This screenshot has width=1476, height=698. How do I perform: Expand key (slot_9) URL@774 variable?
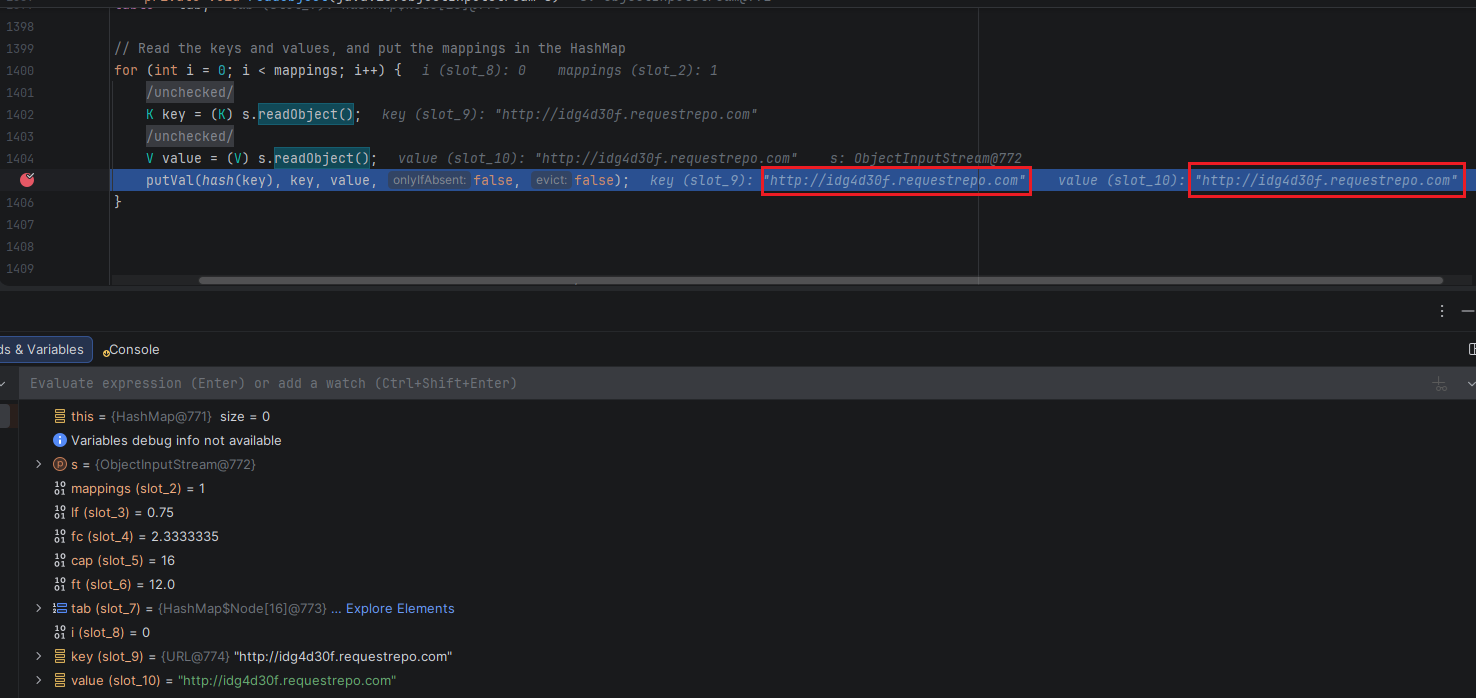(x=39, y=657)
